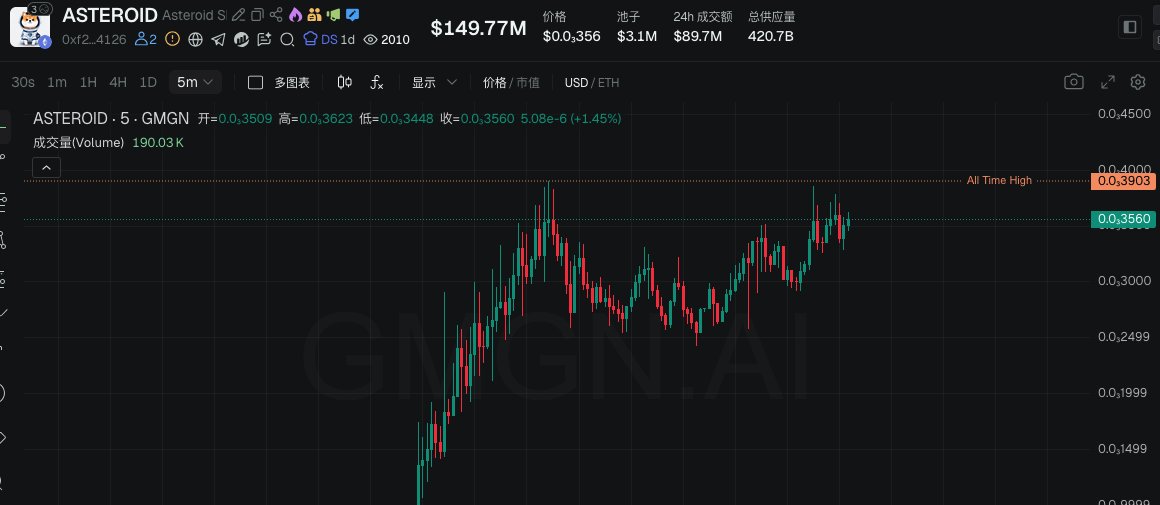Select the 30s timeframe
The image size is (1160, 505).
click(x=23, y=82)
